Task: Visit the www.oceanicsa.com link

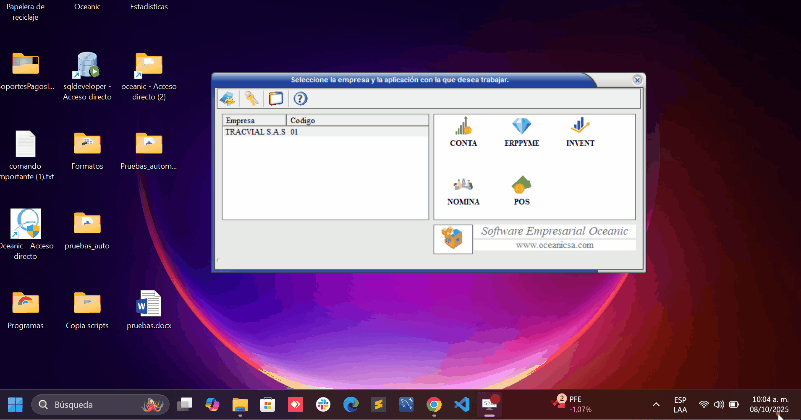Action: pyautogui.click(x=554, y=244)
